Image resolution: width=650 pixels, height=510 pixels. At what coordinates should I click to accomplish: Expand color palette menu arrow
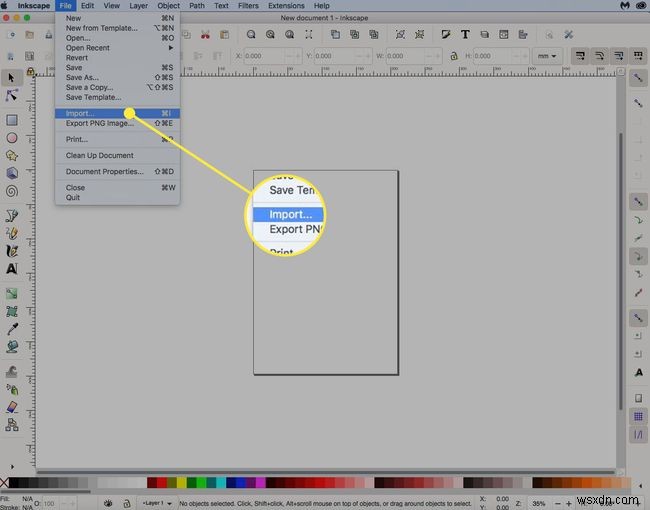click(640, 486)
